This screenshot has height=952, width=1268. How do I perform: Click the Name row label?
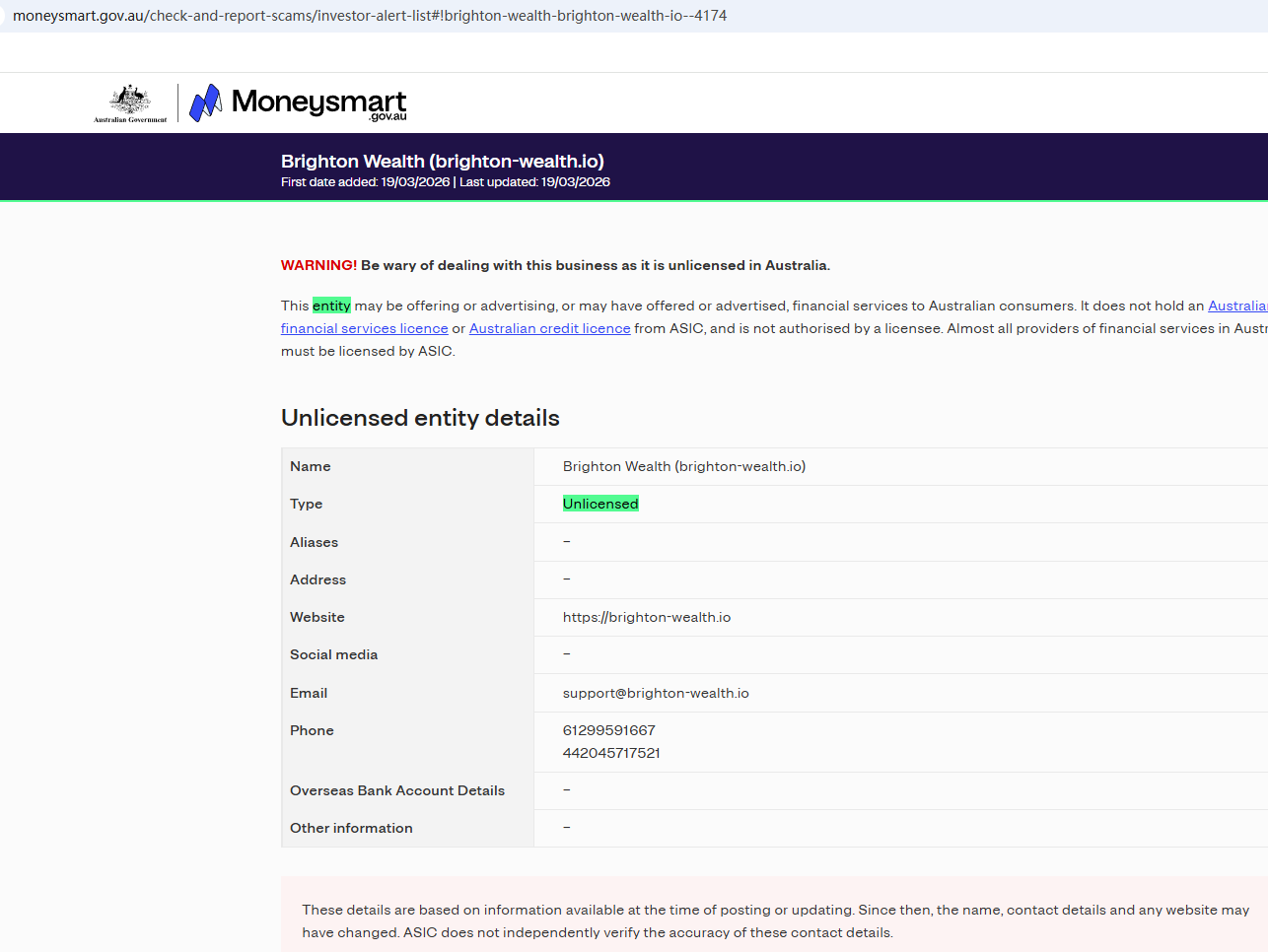tap(311, 466)
